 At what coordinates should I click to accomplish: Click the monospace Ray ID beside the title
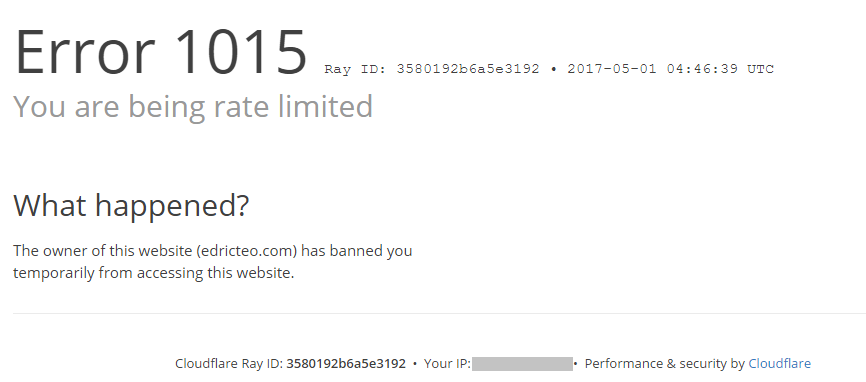pos(432,69)
